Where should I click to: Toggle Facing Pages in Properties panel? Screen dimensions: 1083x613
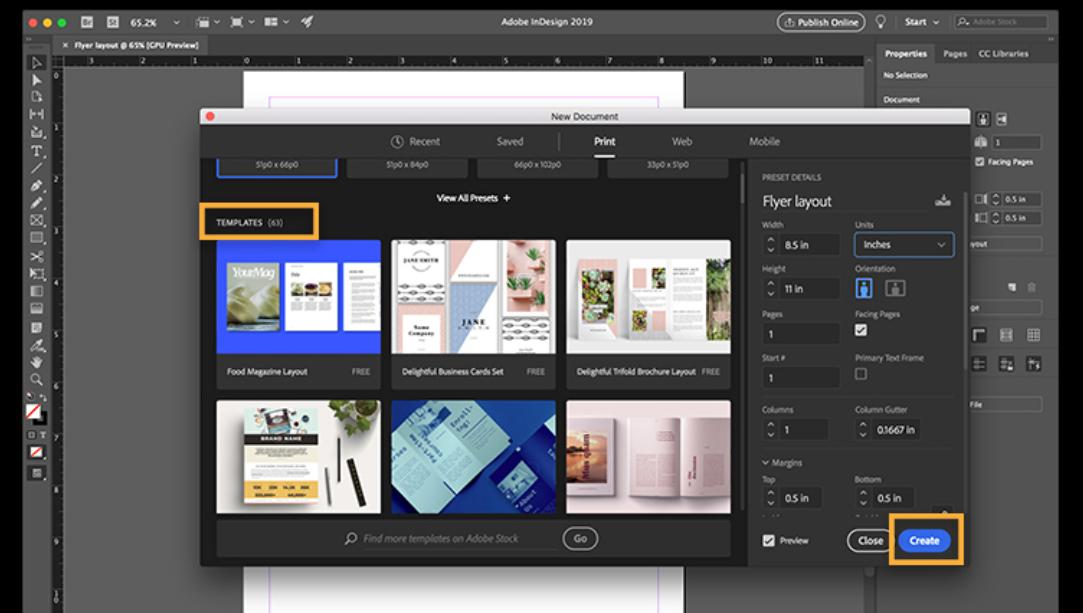click(x=979, y=162)
